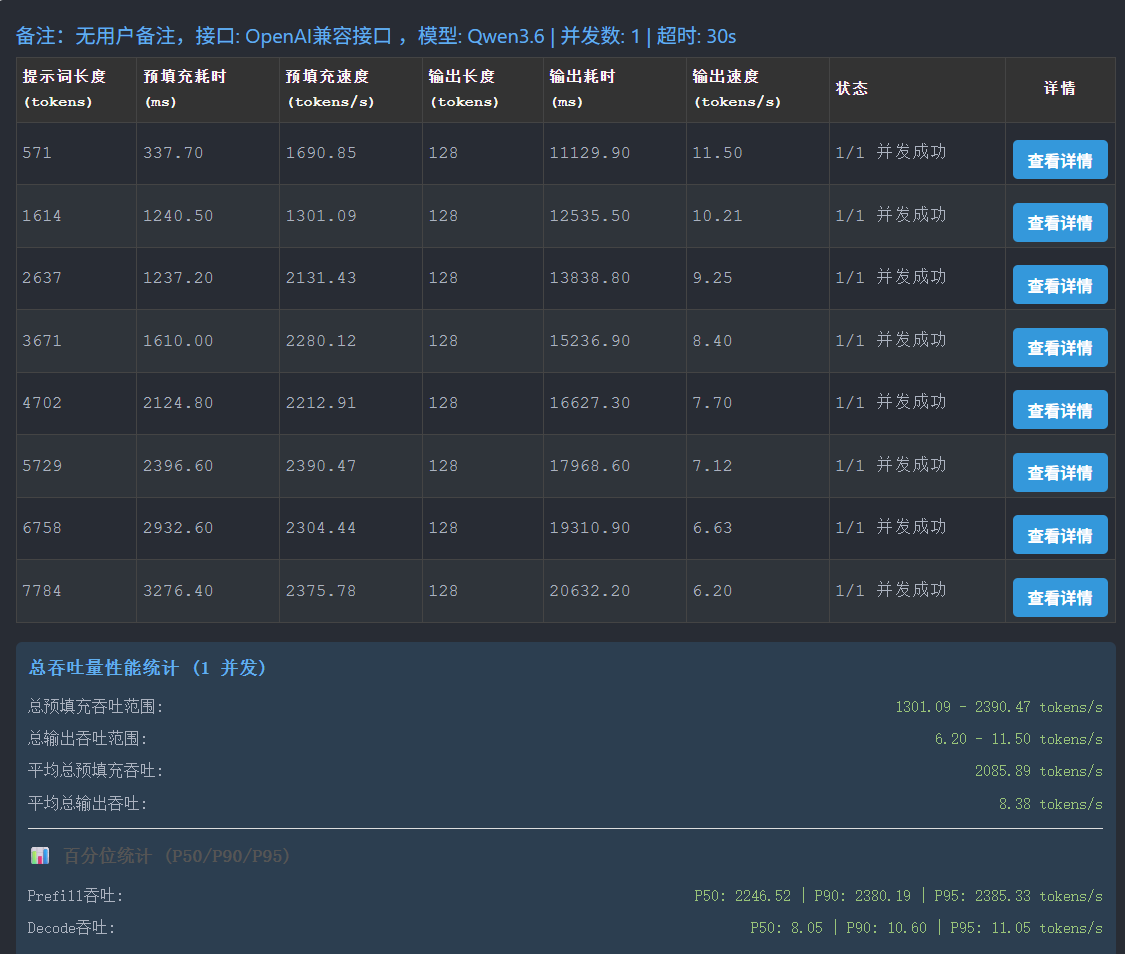Screen dimensions: 1125x954
Task: Click the prefill speed value 1301.09 in table
Action: pos(321,216)
